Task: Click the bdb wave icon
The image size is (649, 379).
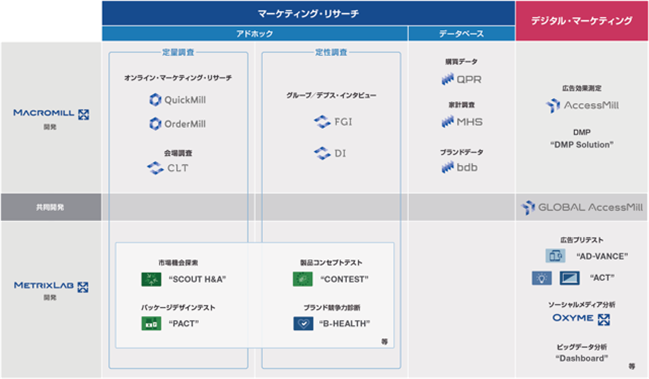Action: [447, 167]
